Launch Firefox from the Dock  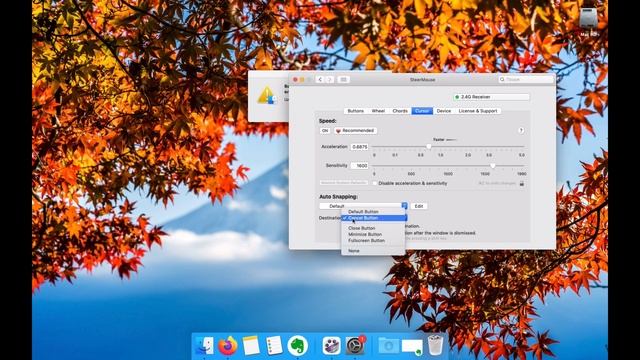click(228, 346)
